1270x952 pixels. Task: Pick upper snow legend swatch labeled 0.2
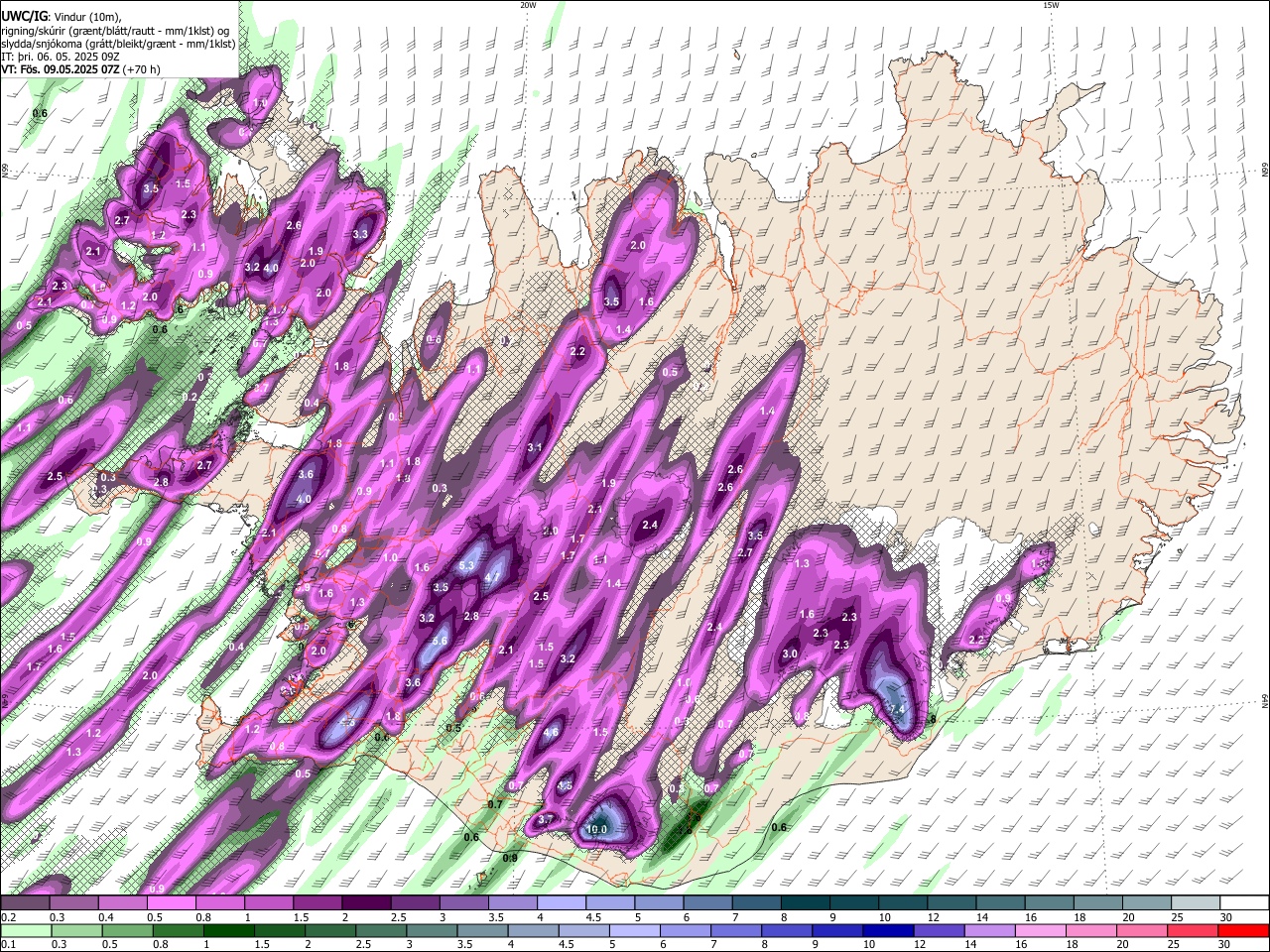coord(25,903)
